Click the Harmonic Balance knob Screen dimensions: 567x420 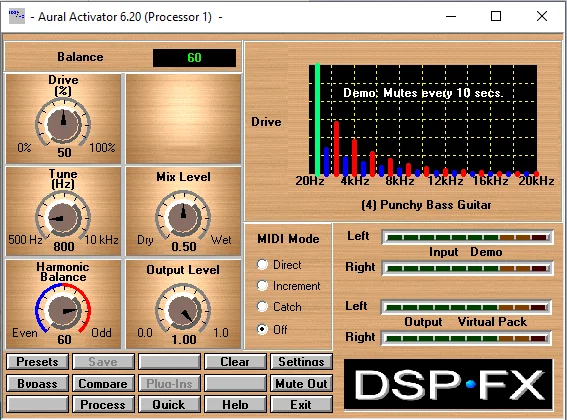point(63,310)
